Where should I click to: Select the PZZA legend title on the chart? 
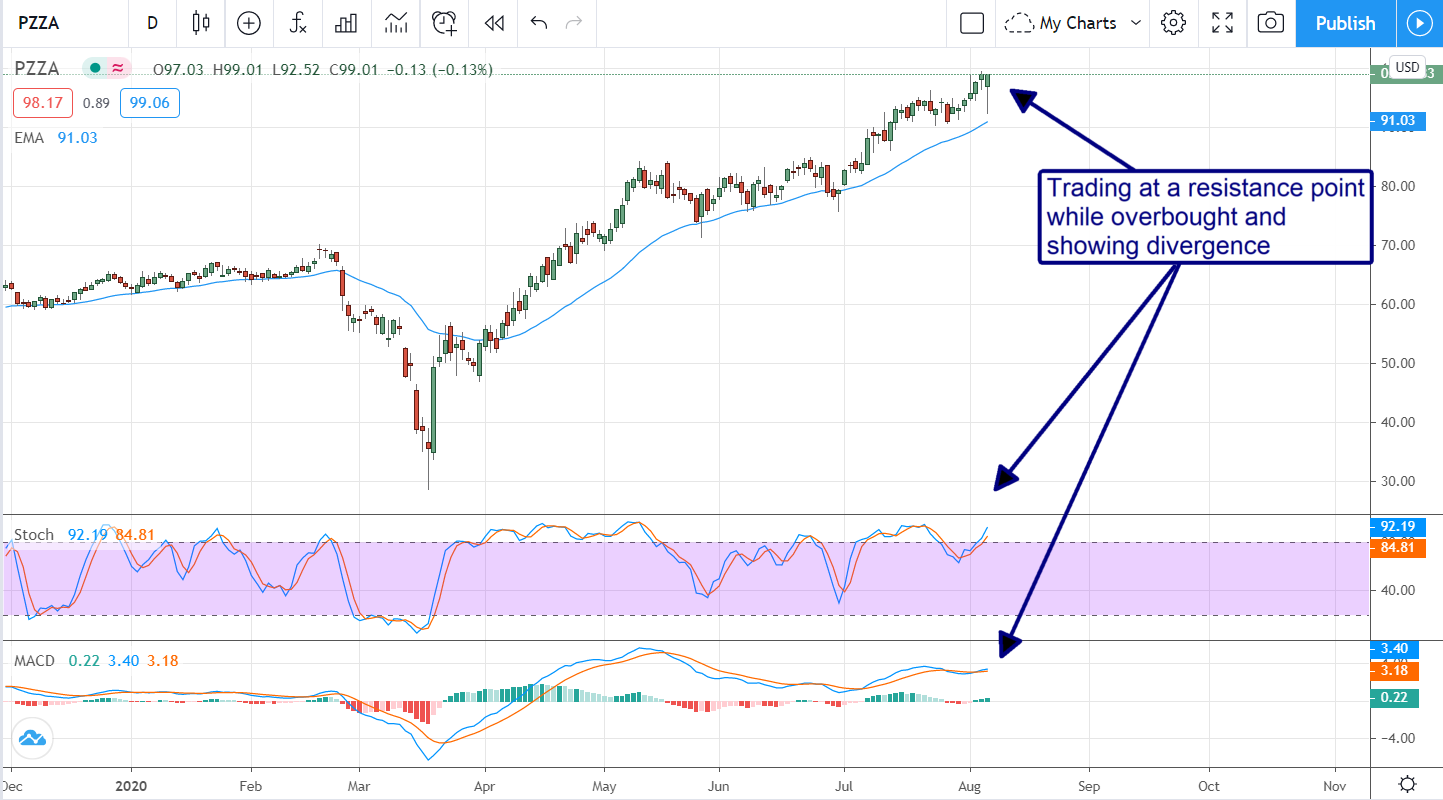(37, 69)
